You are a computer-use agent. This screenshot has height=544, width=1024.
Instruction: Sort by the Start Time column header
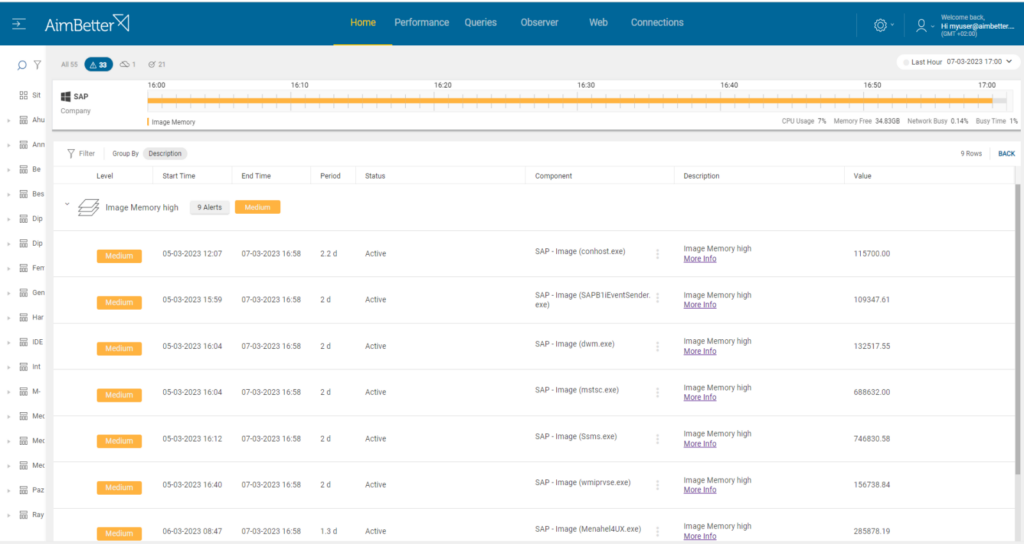tap(179, 176)
